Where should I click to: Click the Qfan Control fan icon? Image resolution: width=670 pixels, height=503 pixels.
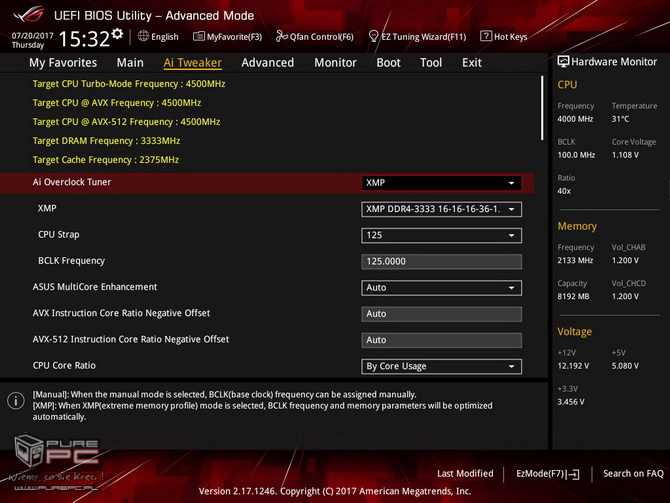pyautogui.click(x=282, y=36)
